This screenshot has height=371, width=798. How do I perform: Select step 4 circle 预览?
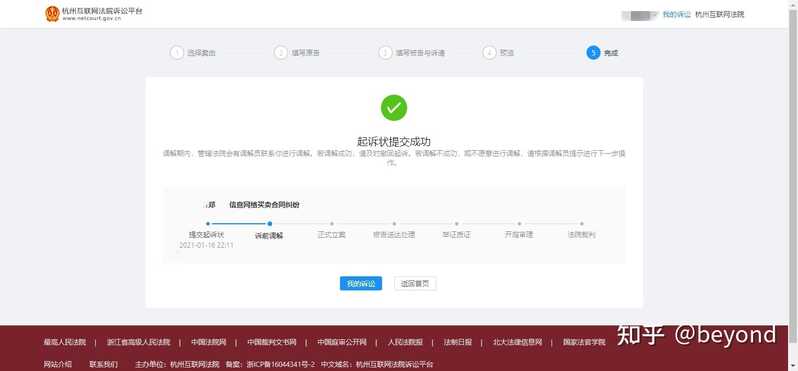489,52
